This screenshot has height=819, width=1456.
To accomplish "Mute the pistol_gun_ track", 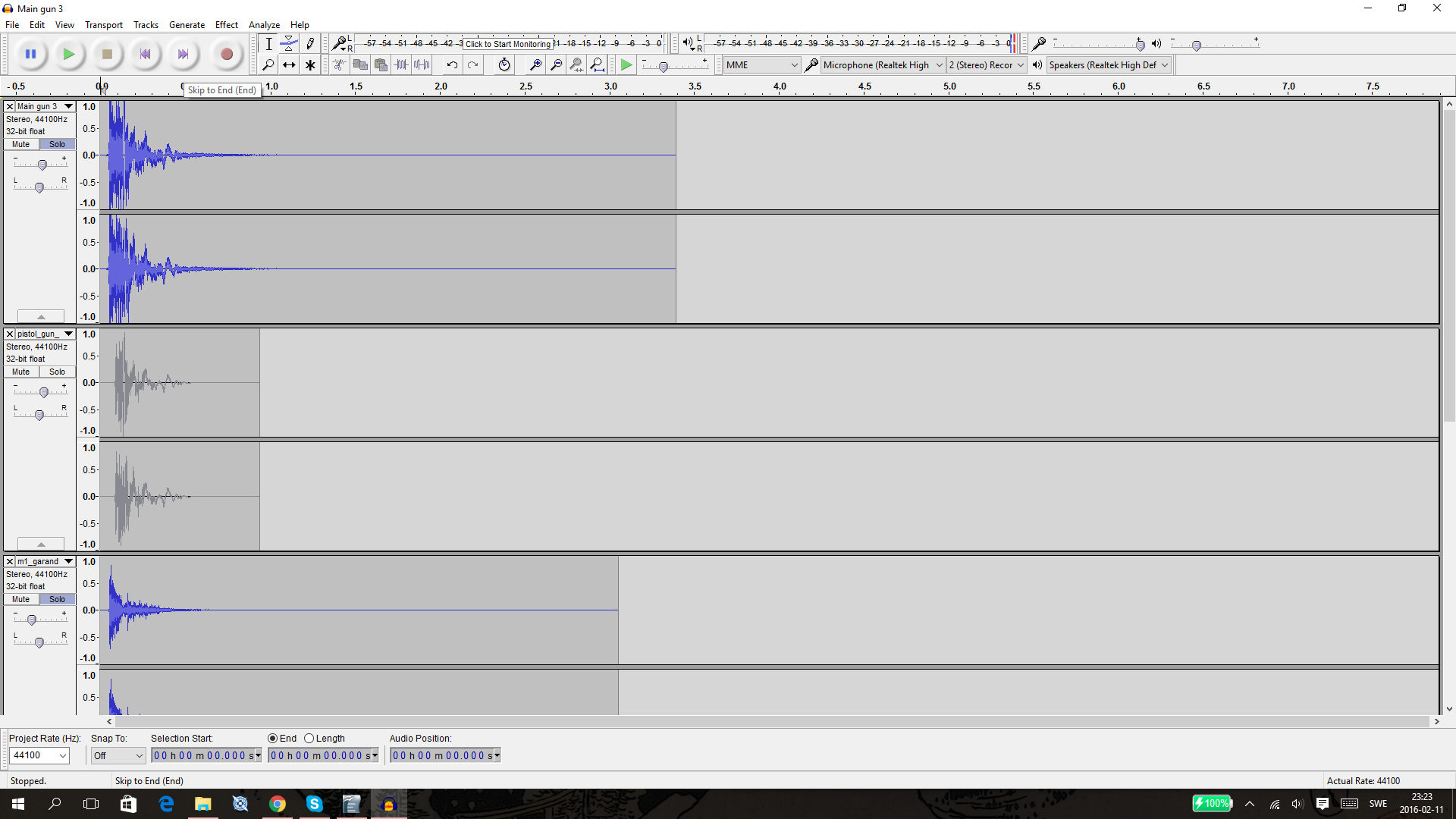I will coord(20,372).
